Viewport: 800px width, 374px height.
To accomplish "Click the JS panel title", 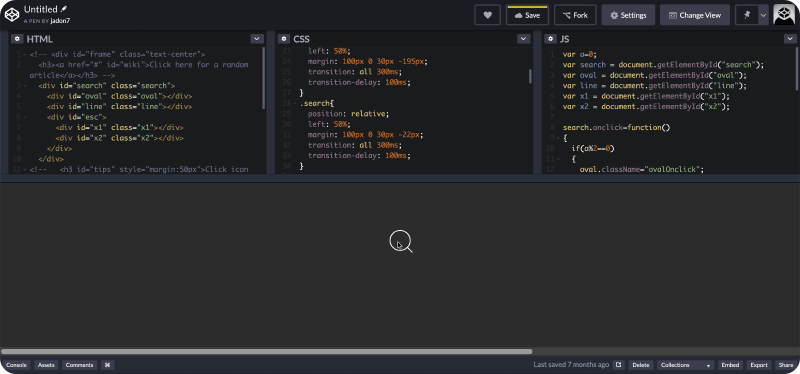I will 564,39.
